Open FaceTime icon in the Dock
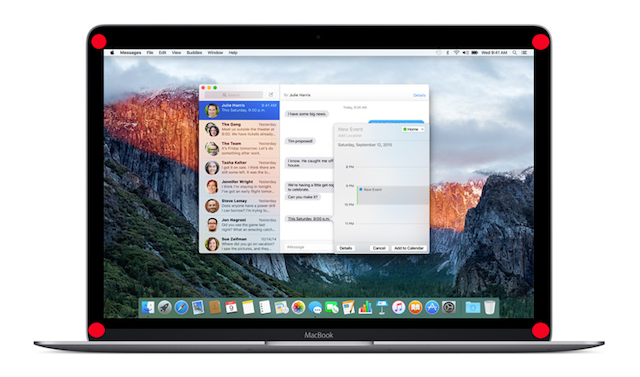Viewport: 640px width, 377px height. 332,307
